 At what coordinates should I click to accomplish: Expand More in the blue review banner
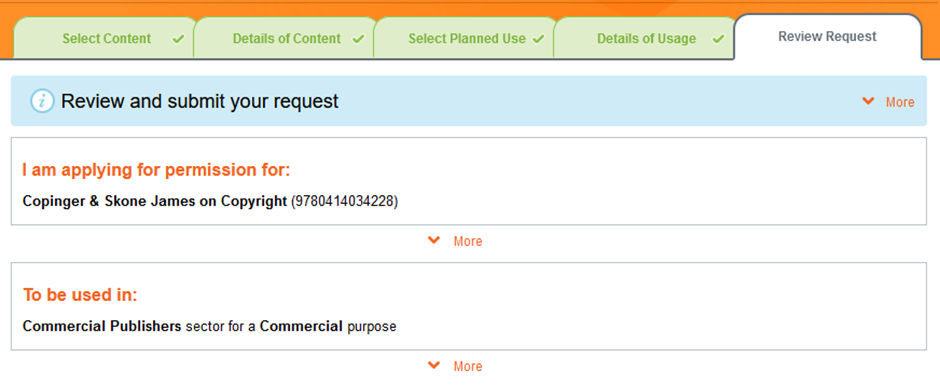pyautogui.click(x=888, y=102)
